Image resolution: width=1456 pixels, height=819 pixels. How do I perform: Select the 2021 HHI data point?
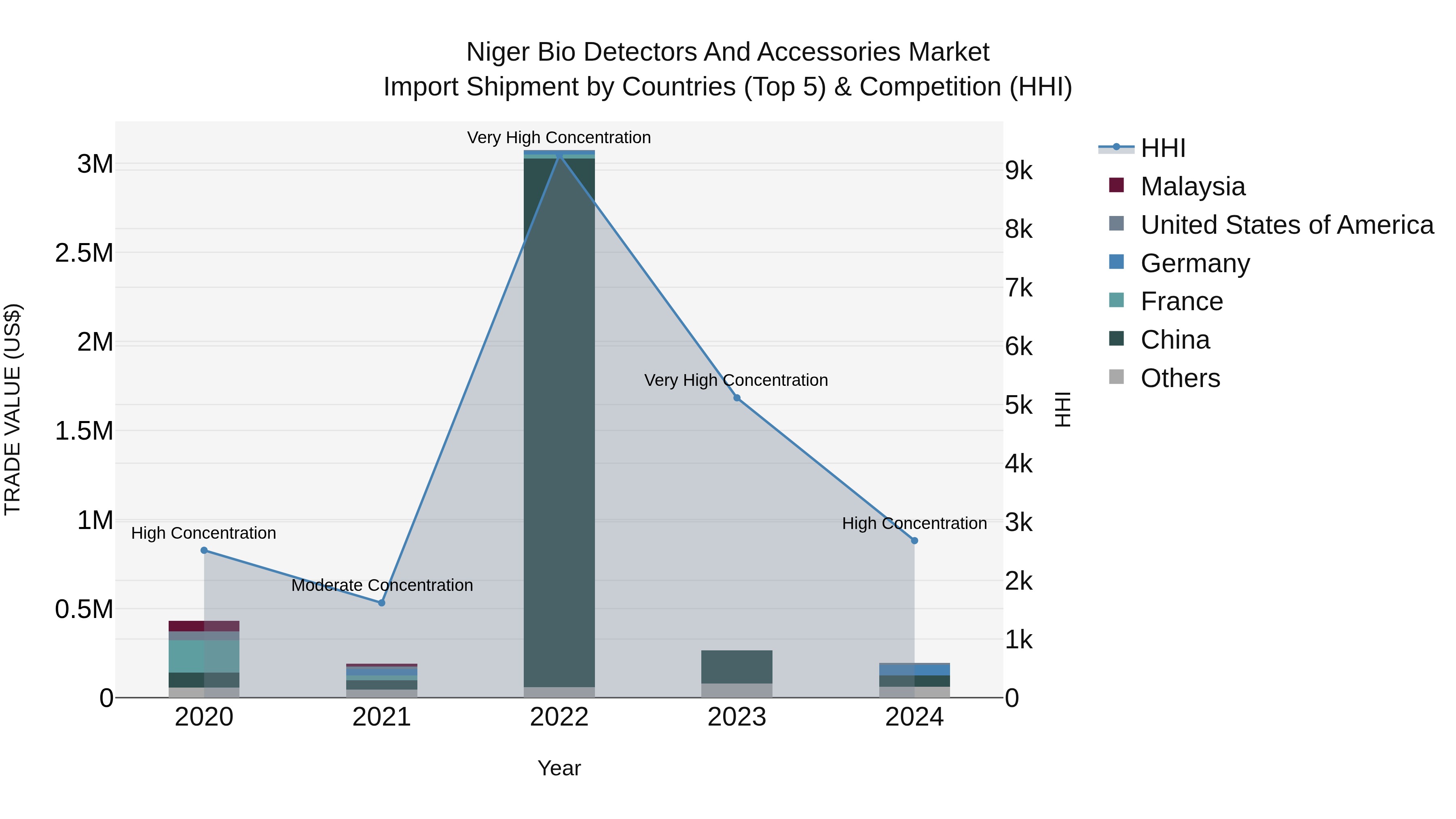(x=381, y=603)
